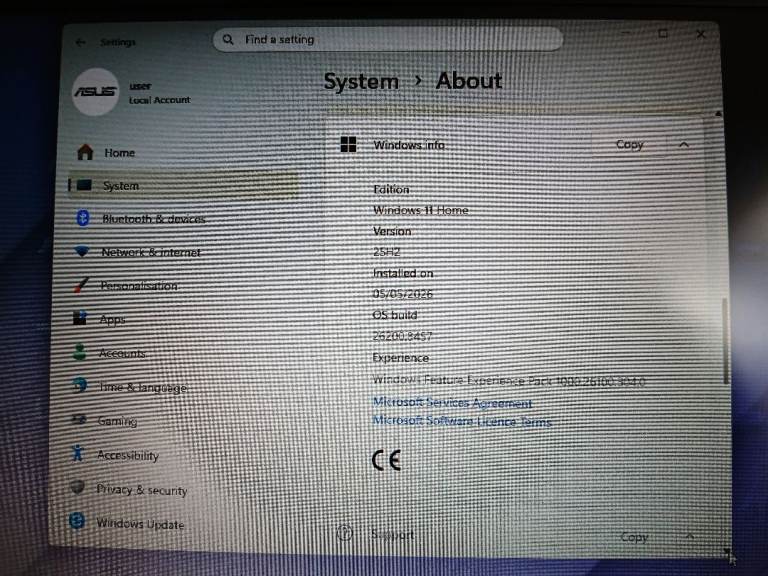The width and height of the screenshot is (768, 576).
Task: Click System in the breadcrumb
Action: (361, 81)
